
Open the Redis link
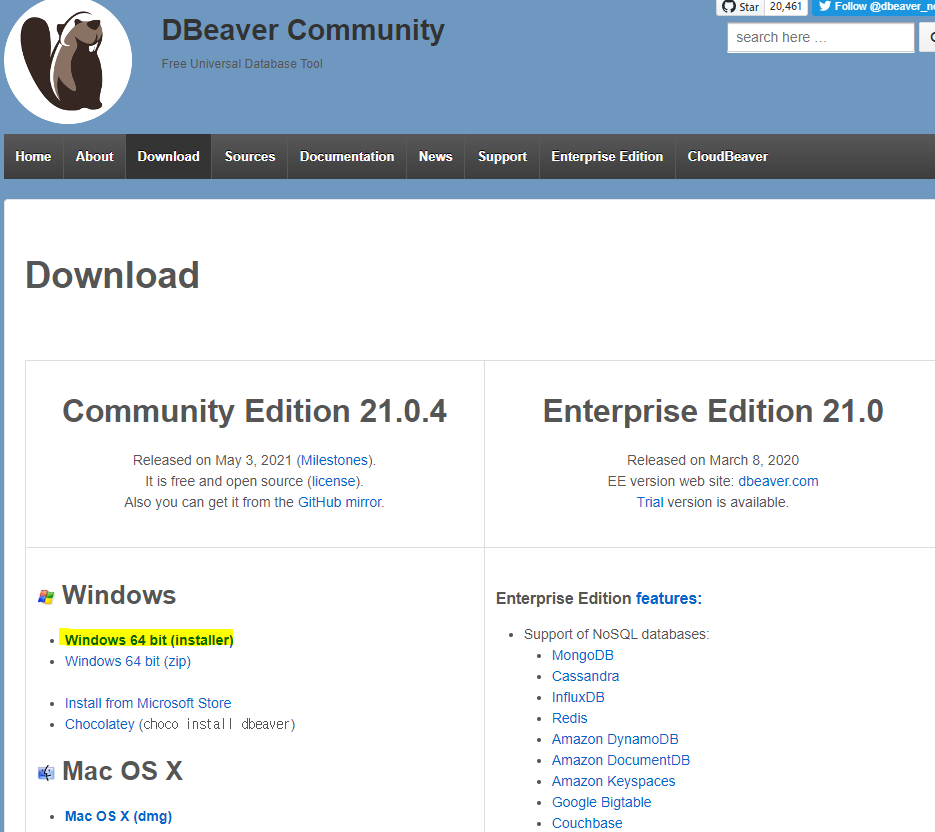(569, 718)
